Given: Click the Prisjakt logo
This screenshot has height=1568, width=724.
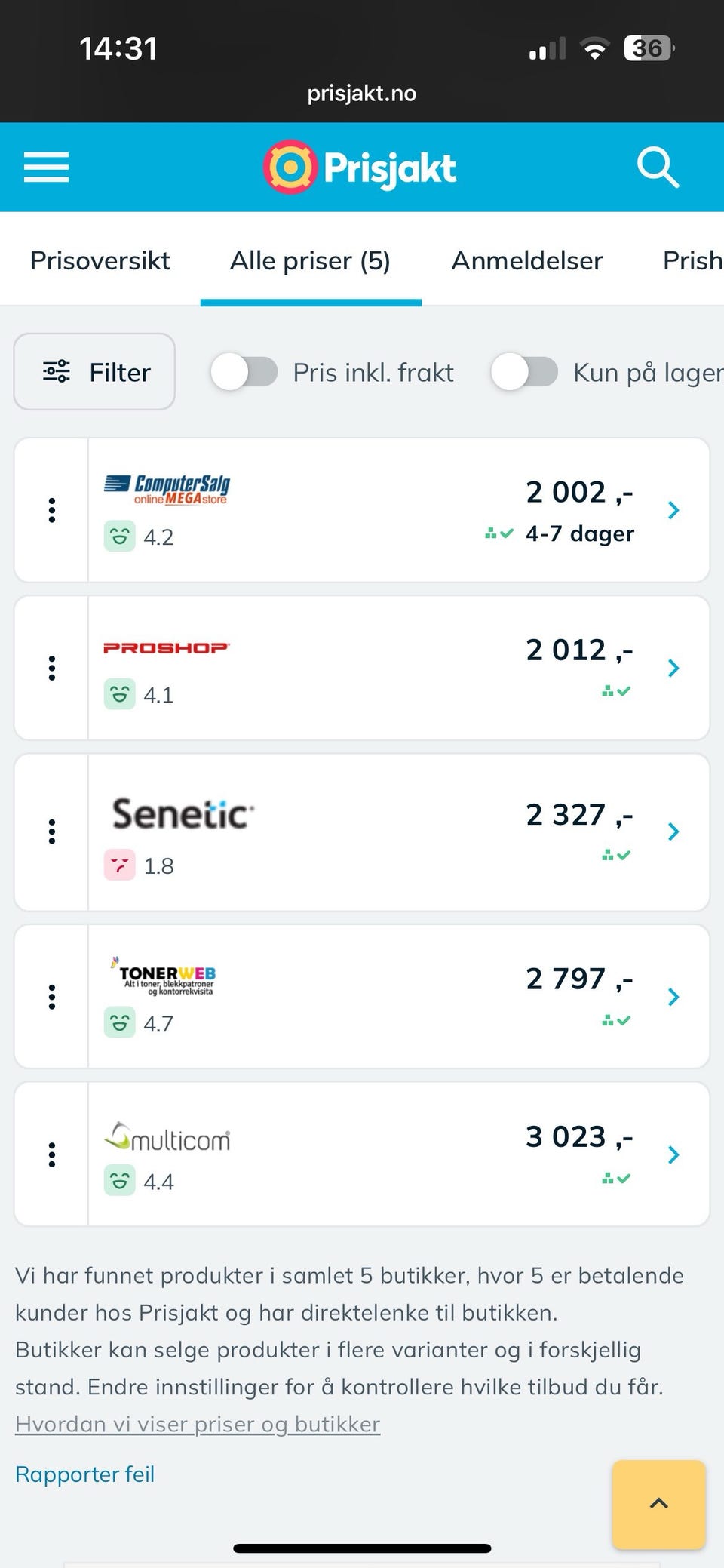Looking at the screenshot, I should (x=360, y=168).
